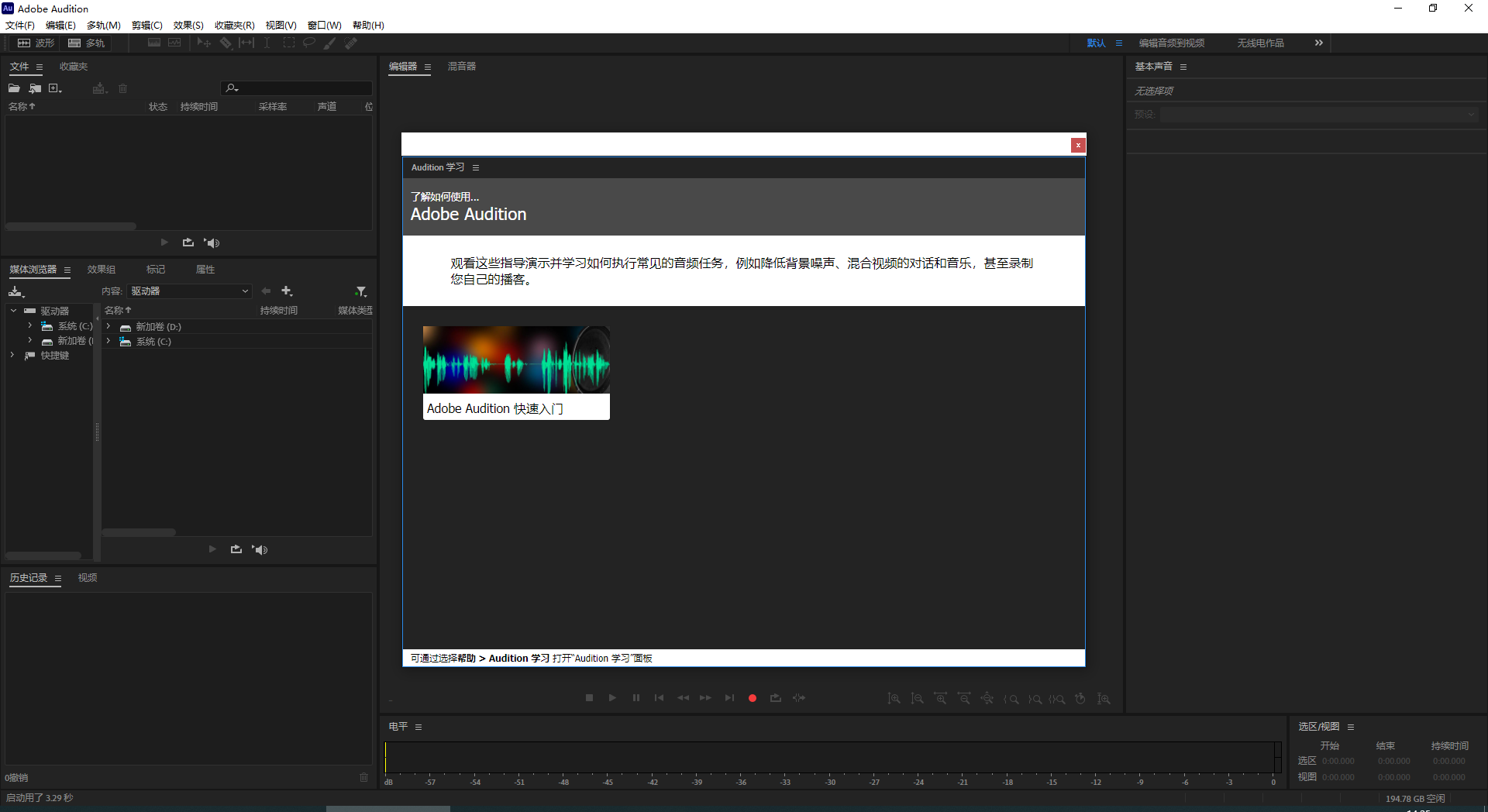
Task: Activate the Lasso Selection tool
Action: (309, 43)
